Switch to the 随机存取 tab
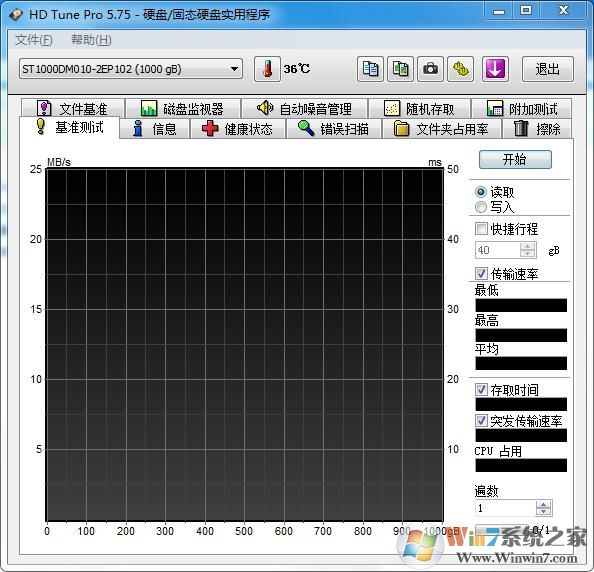 [419, 109]
